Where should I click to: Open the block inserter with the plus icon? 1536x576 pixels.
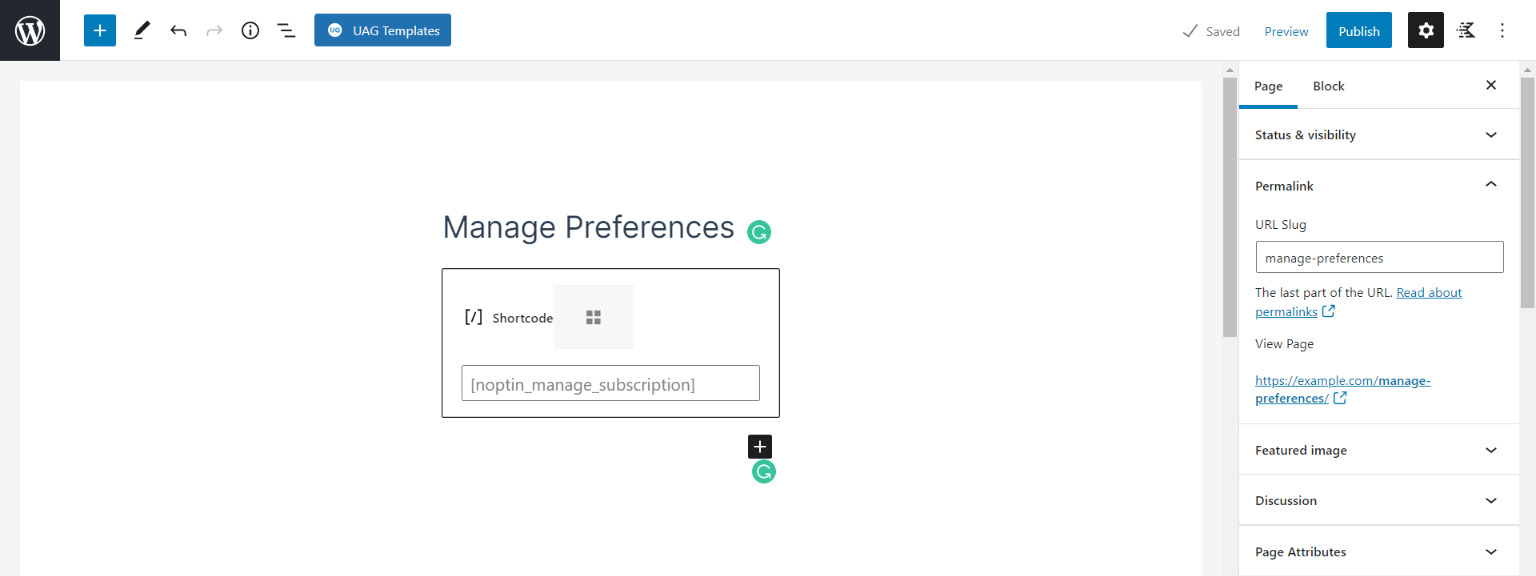(99, 30)
